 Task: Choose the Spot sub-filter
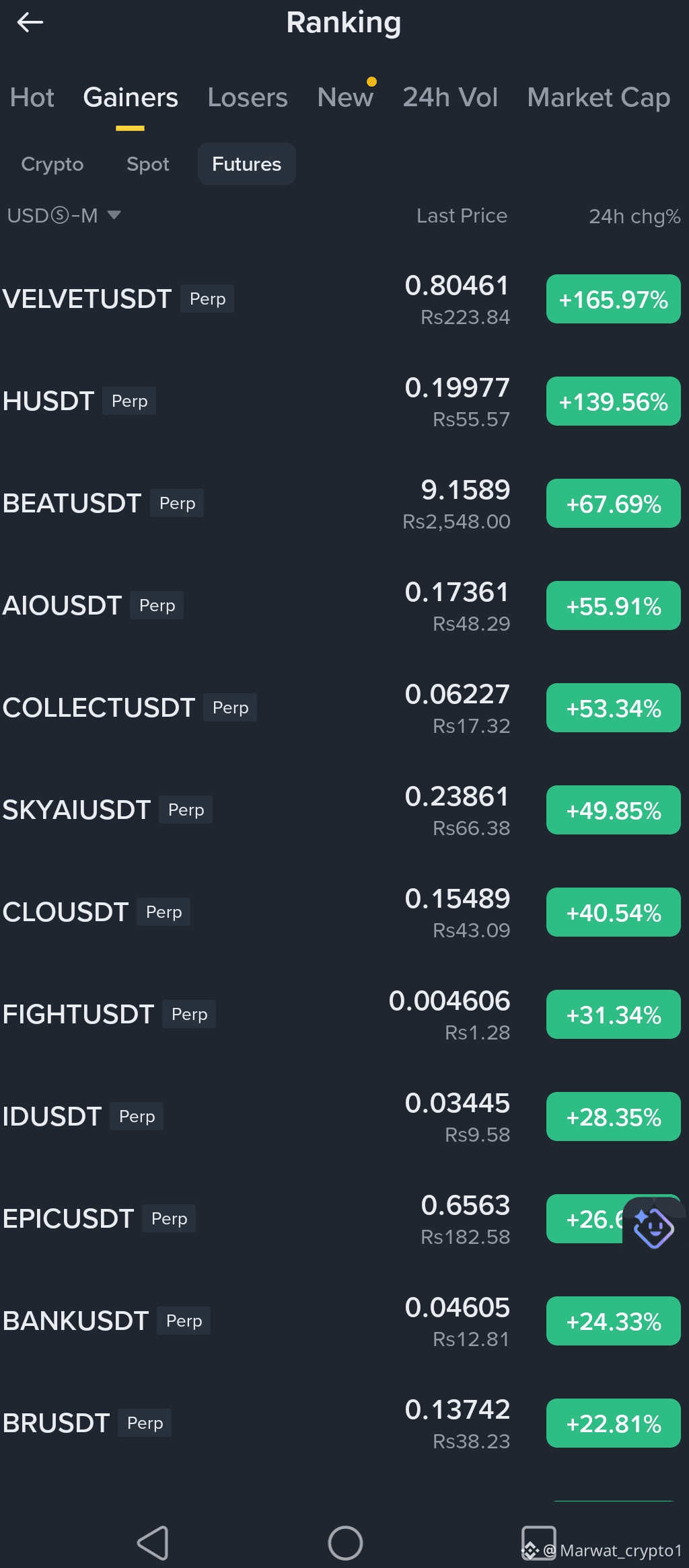coord(148,164)
